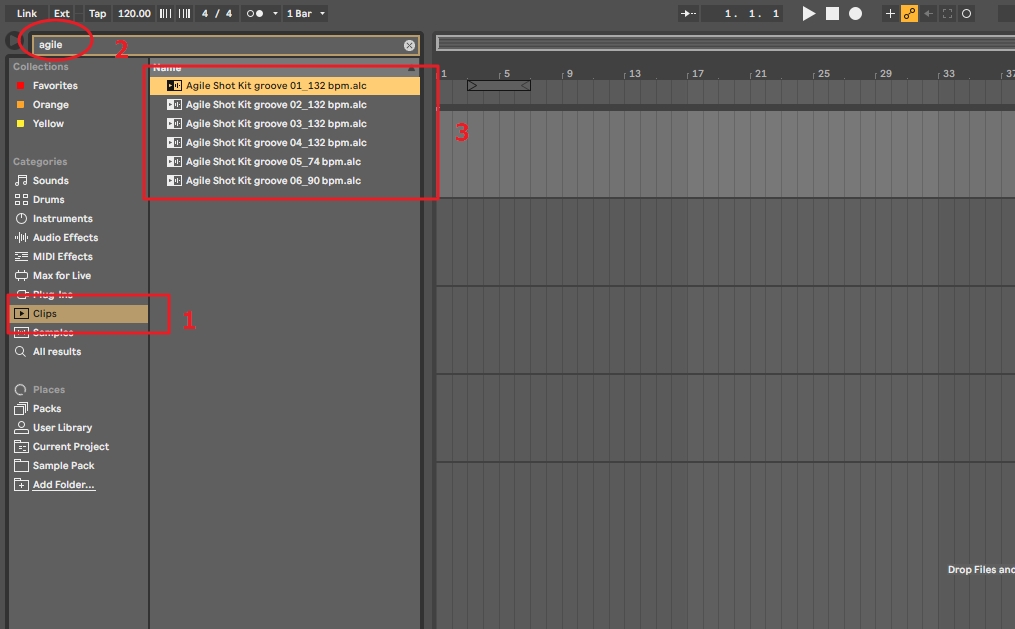Screen dimensions: 1015x629
Task: Select the Clips category
Action: pyautogui.click(x=79, y=313)
